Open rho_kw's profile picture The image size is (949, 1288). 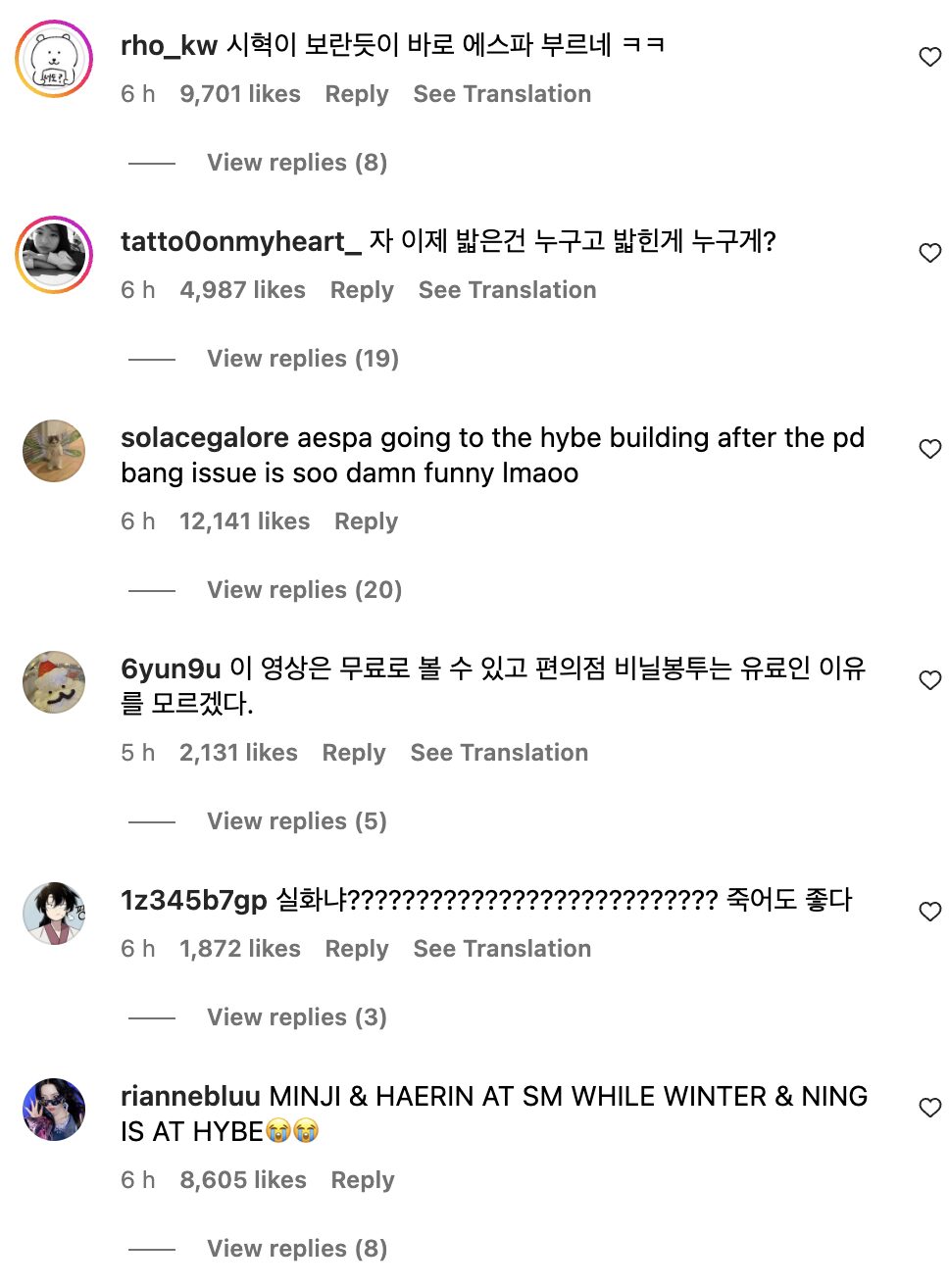pyautogui.click(x=54, y=59)
